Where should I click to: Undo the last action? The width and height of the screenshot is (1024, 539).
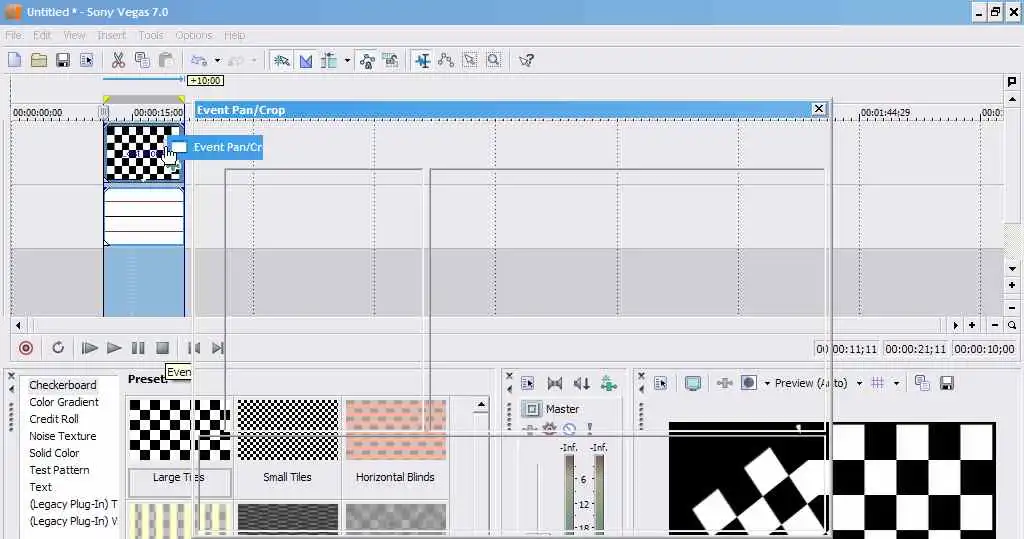point(199,61)
